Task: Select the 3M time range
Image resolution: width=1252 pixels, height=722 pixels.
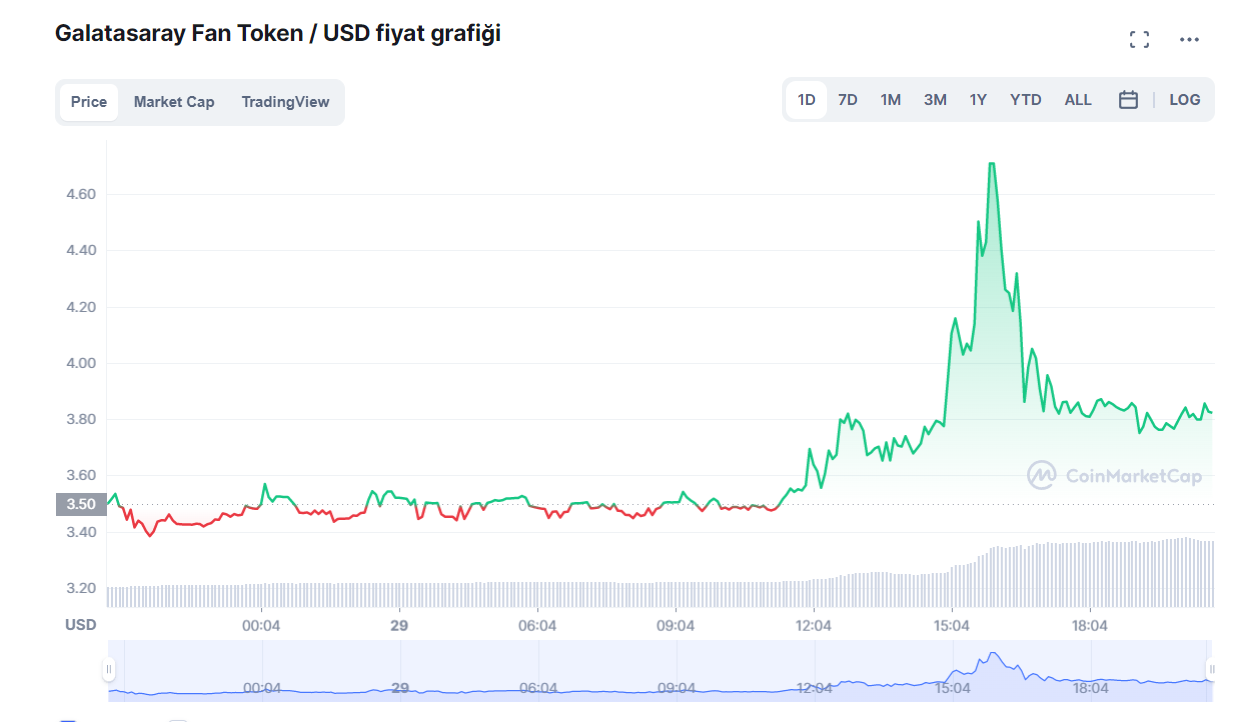Action: [x=935, y=100]
